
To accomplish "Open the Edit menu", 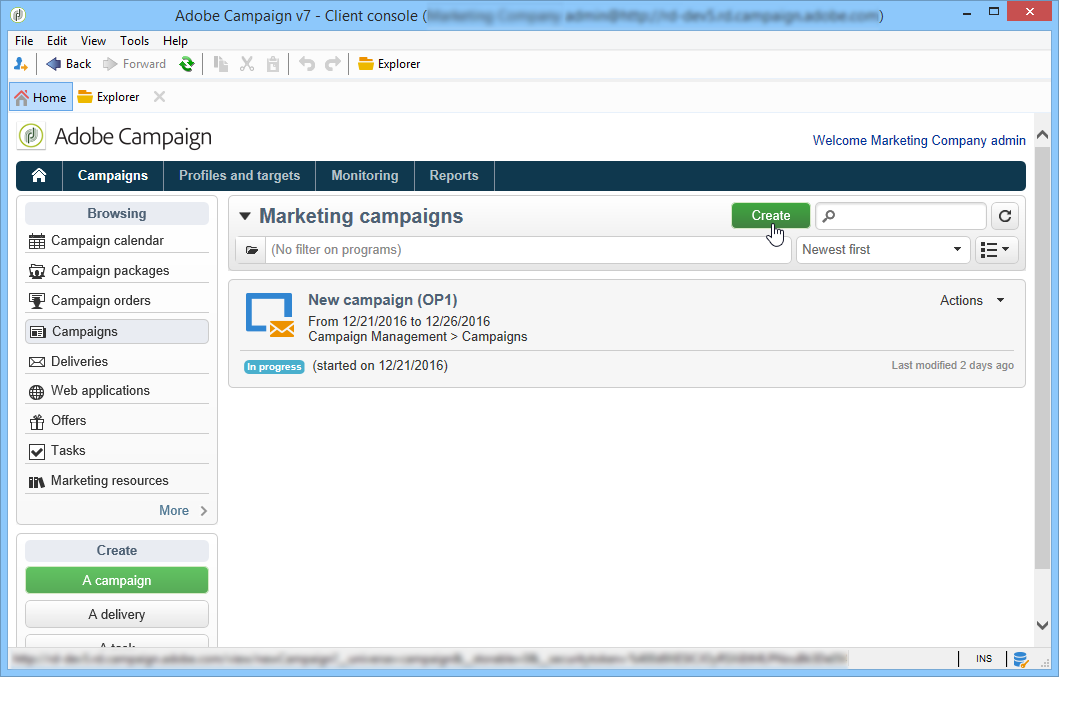I will (x=57, y=41).
